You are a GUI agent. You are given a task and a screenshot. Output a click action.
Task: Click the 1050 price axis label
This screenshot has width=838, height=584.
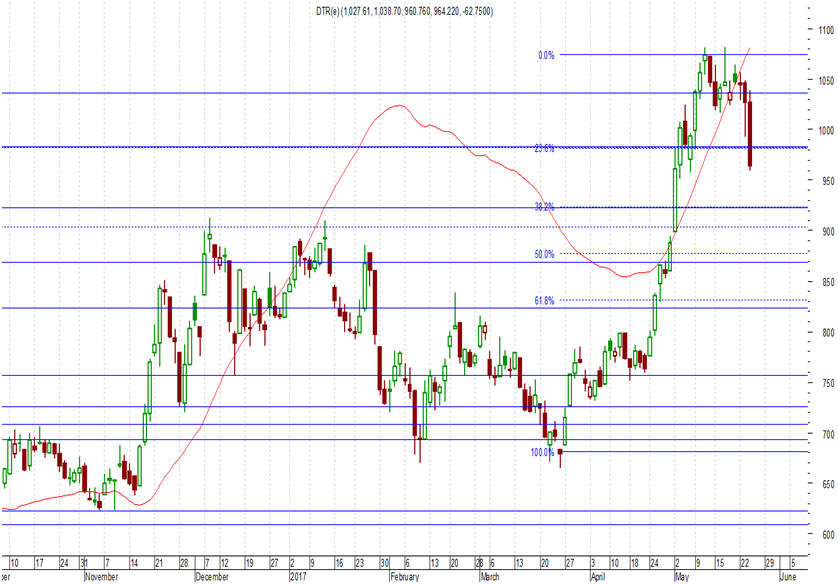click(826, 81)
